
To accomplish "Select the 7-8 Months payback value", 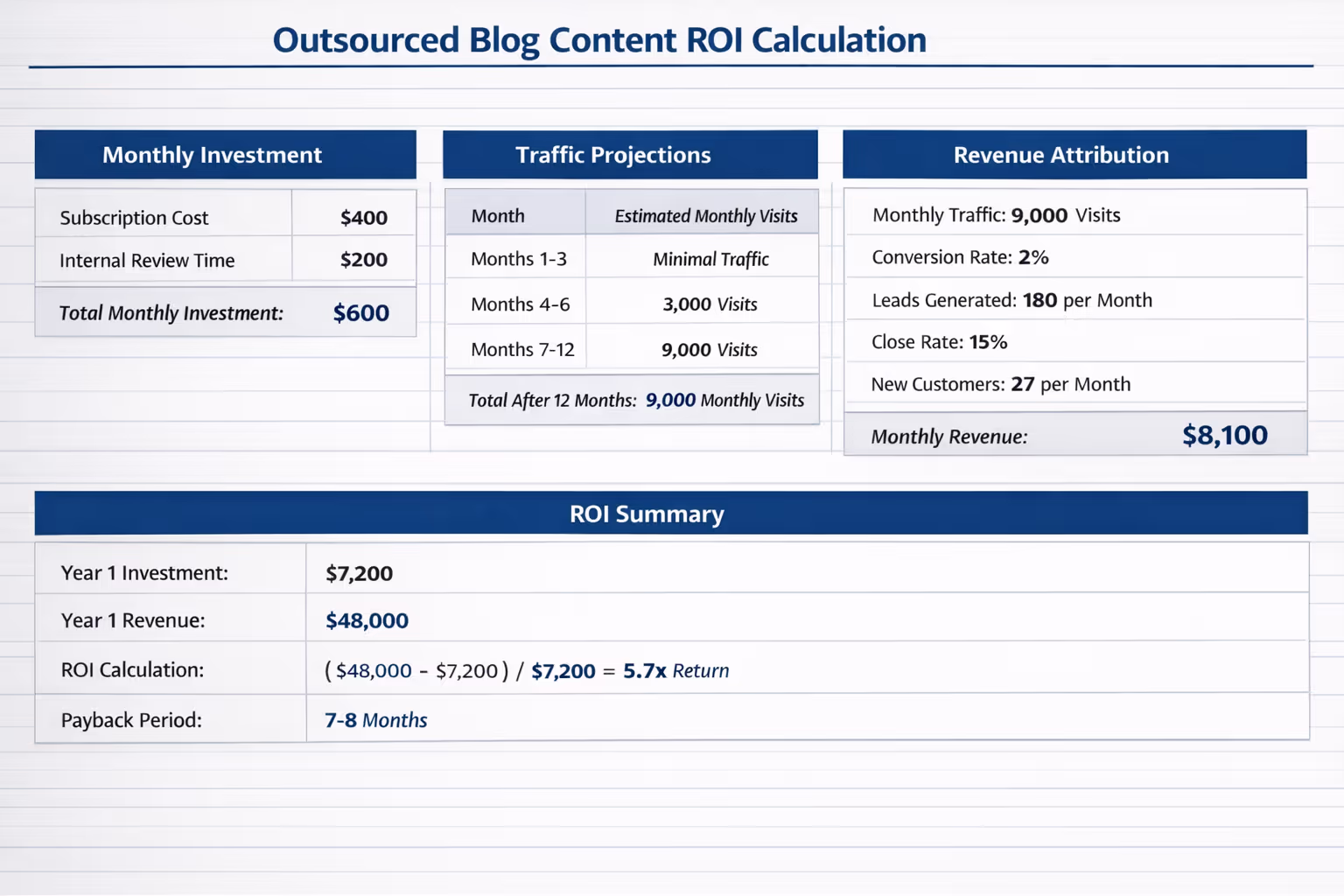I will coord(376,720).
